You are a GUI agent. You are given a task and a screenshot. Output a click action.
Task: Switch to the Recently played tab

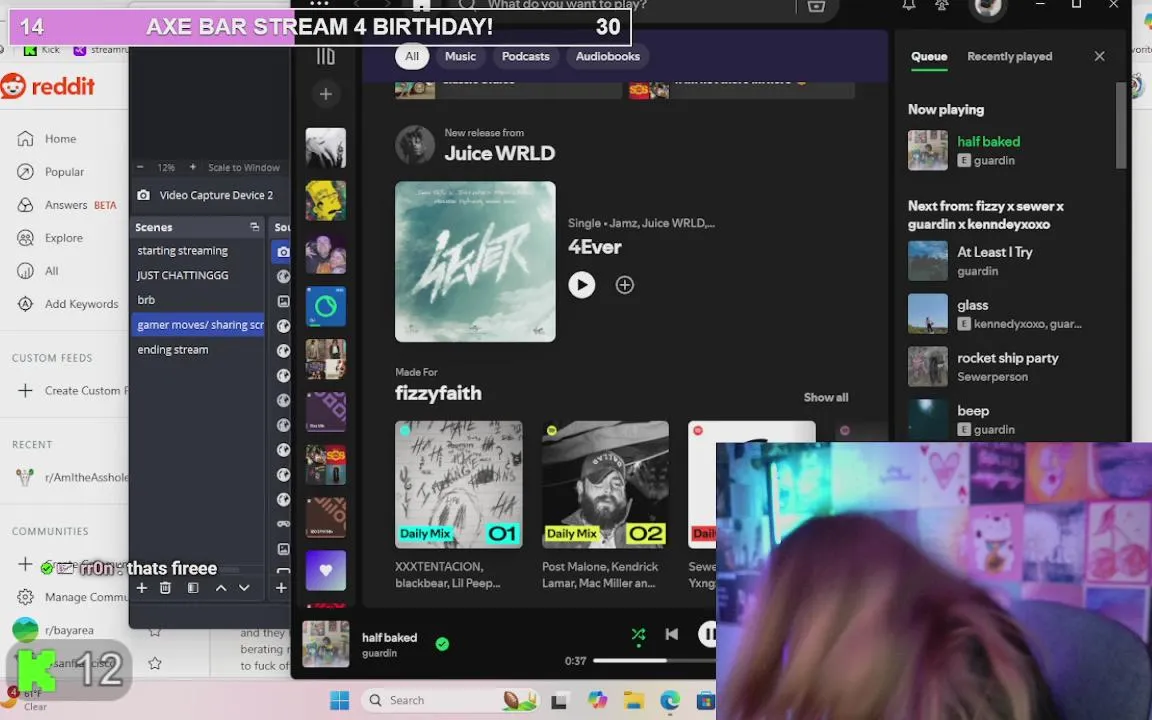(1009, 57)
